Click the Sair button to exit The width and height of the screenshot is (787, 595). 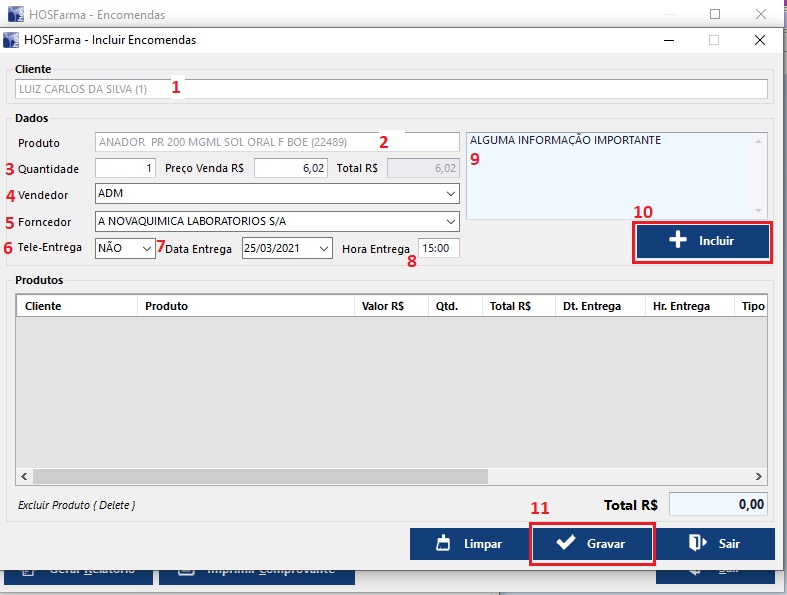pyautogui.click(x=715, y=544)
